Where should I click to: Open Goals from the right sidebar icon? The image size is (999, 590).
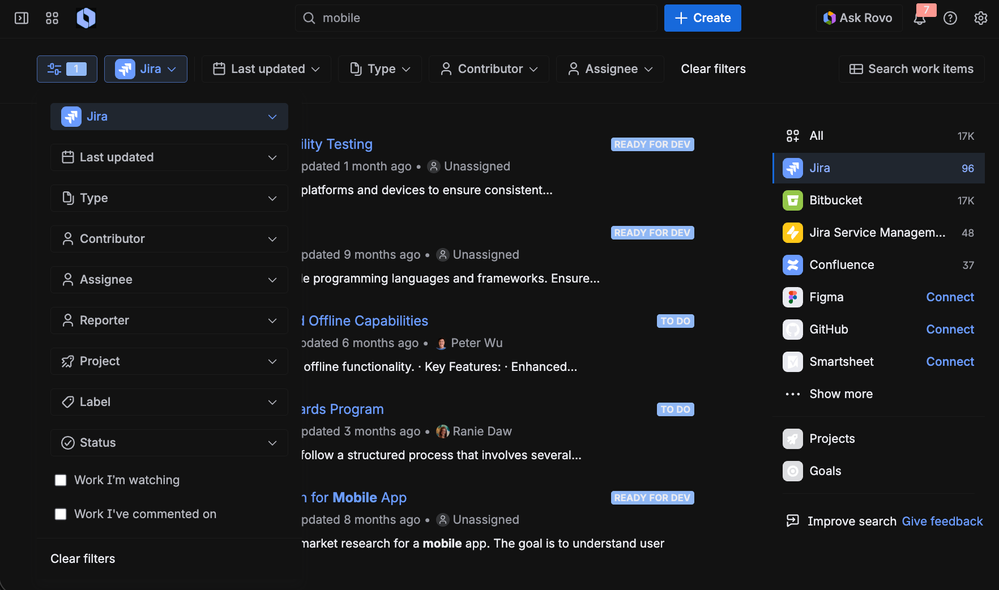coord(794,470)
